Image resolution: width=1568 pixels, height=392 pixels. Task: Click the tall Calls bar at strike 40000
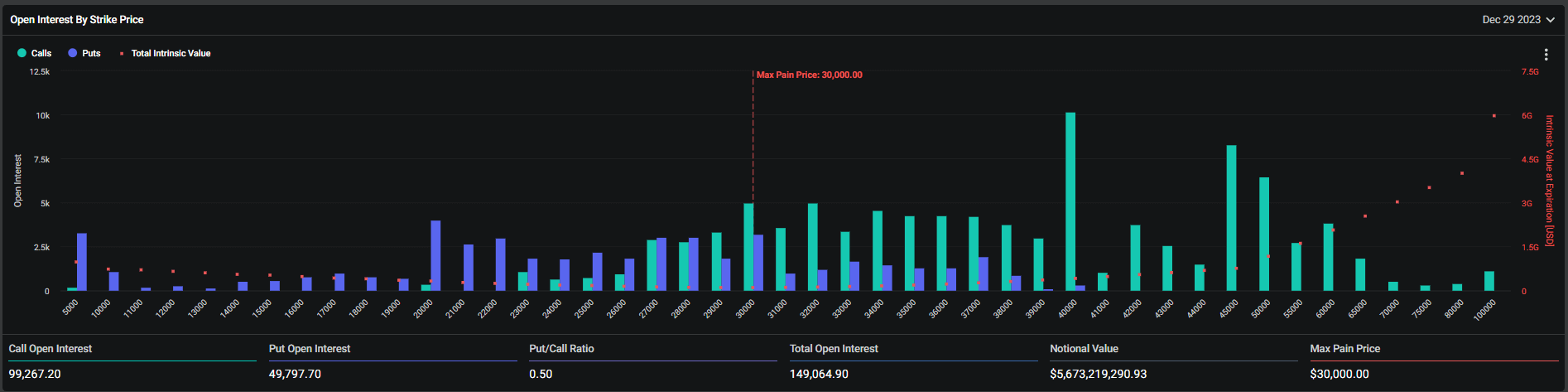click(x=1070, y=201)
